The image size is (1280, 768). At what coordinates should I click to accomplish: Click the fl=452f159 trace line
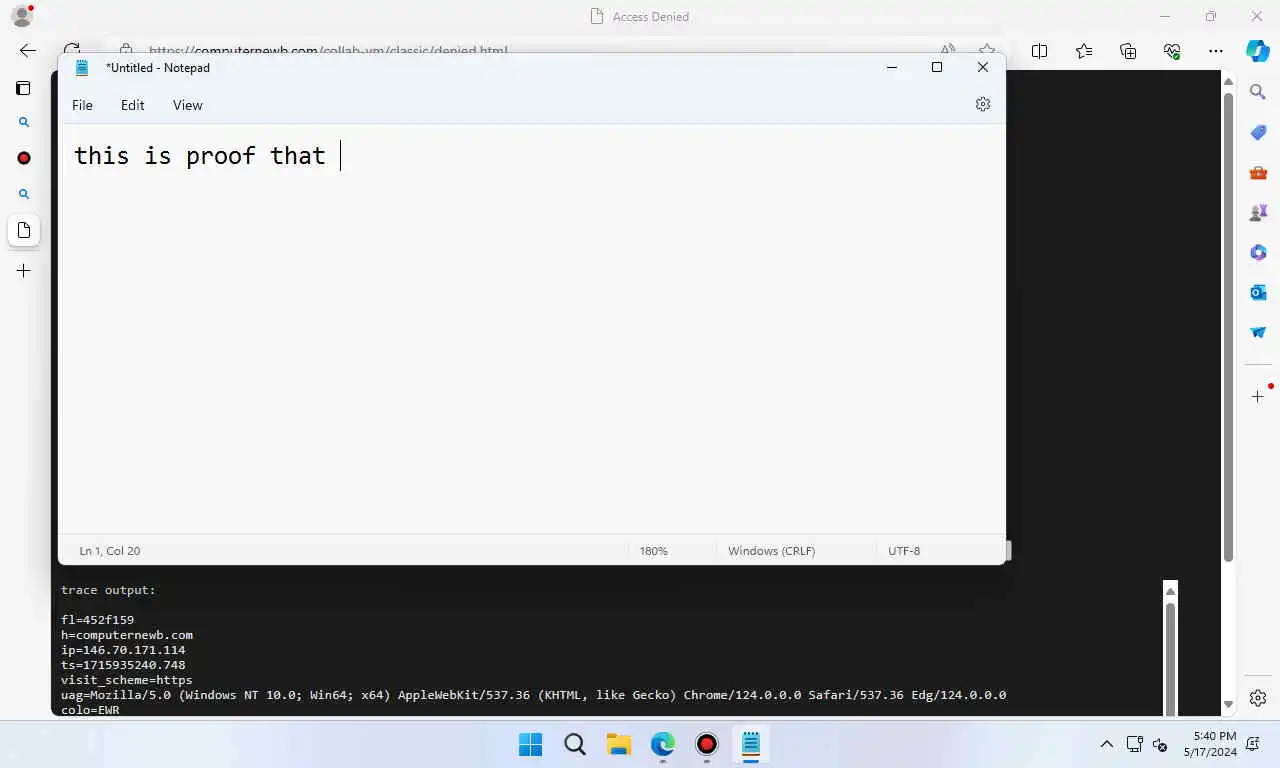pyautogui.click(x=97, y=620)
